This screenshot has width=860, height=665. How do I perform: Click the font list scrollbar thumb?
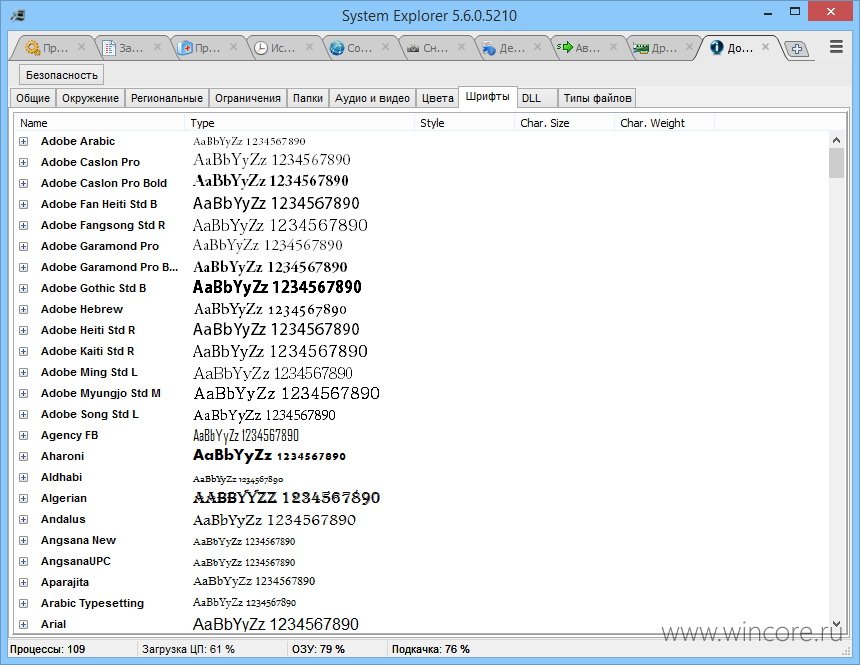pyautogui.click(x=836, y=163)
